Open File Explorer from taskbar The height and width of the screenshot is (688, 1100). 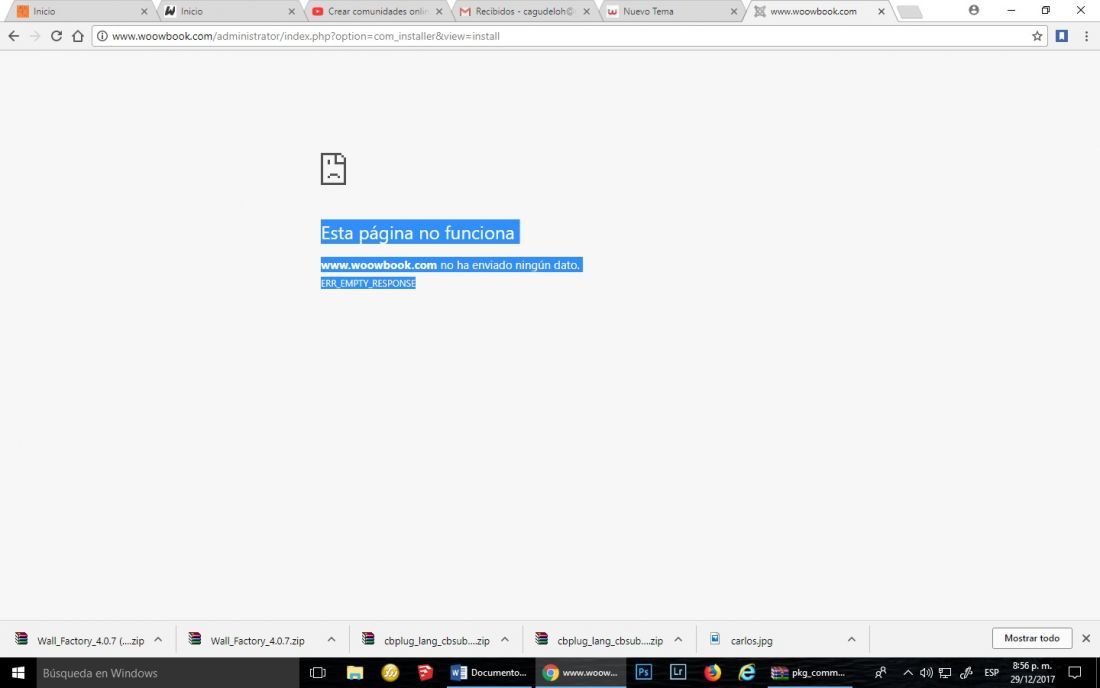(x=355, y=673)
